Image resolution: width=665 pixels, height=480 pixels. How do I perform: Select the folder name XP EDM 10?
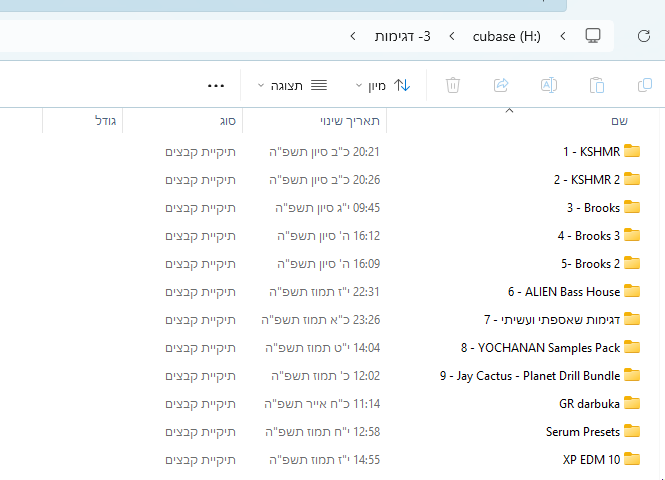[x=591, y=459]
